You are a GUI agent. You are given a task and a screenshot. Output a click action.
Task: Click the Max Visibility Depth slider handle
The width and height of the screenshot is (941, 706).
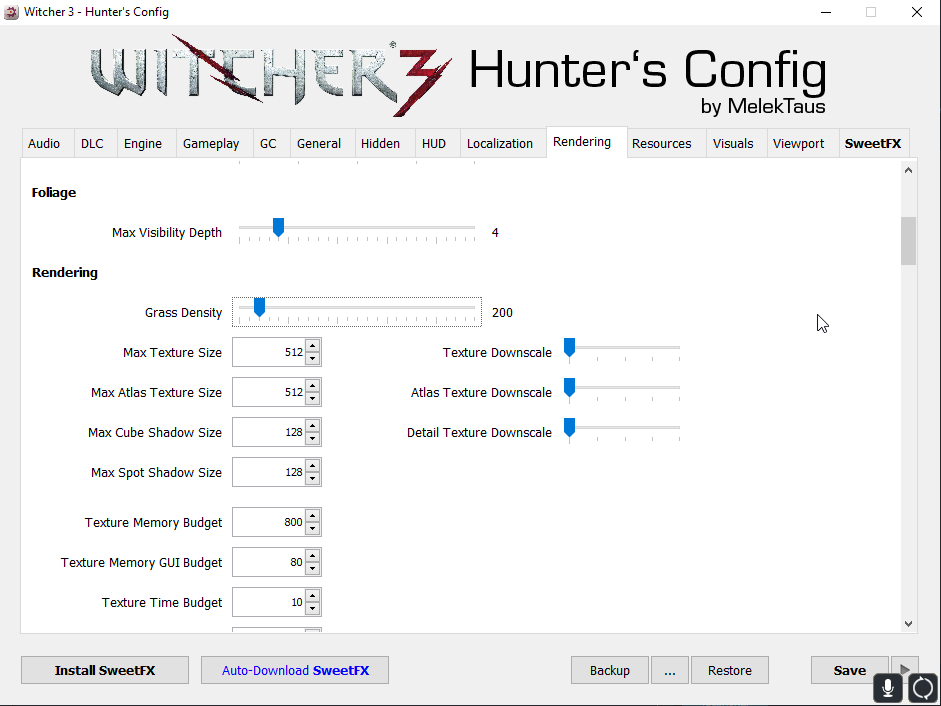click(x=278, y=228)
